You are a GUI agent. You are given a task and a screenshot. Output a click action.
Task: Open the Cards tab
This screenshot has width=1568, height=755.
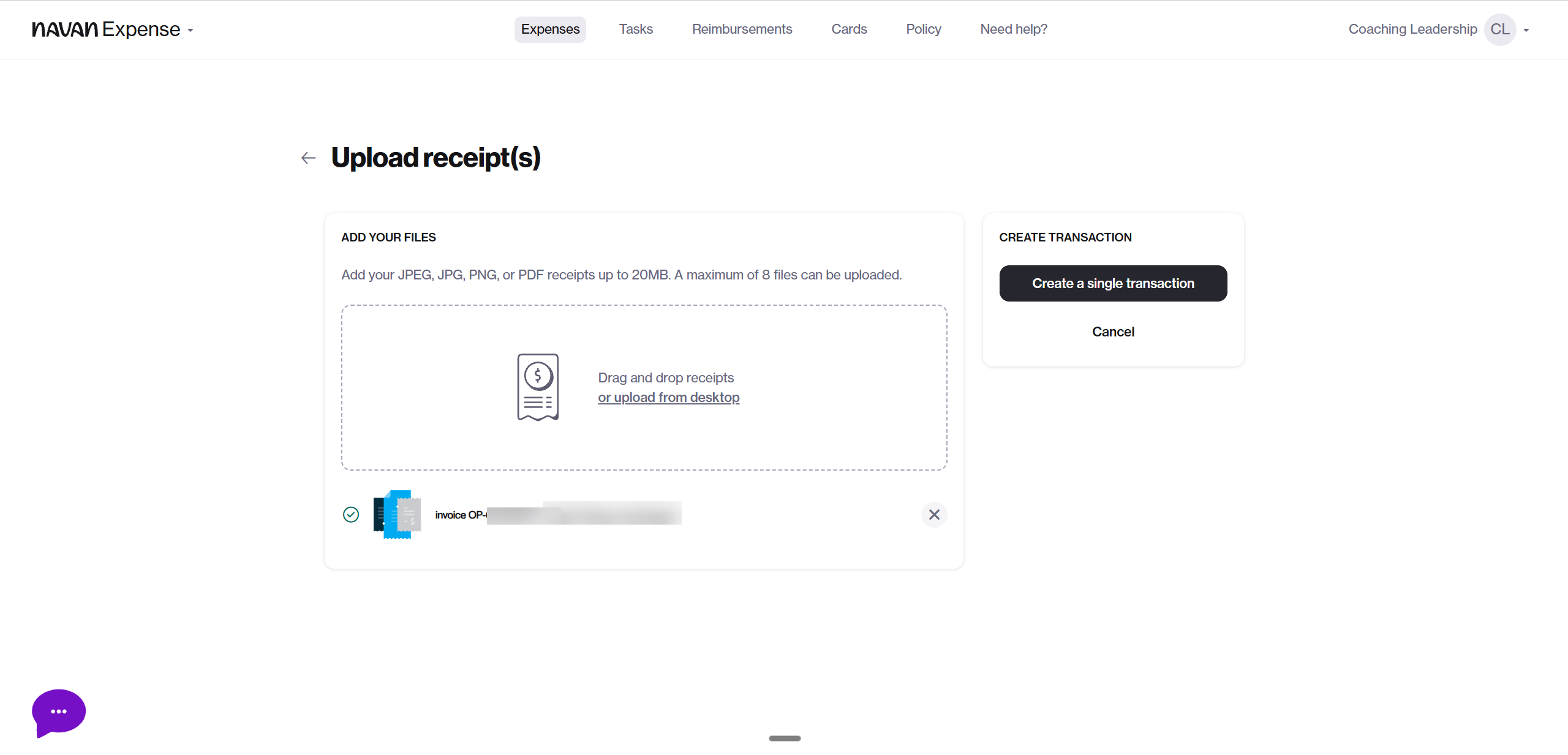pyautogui.click(x=849, y=29)
